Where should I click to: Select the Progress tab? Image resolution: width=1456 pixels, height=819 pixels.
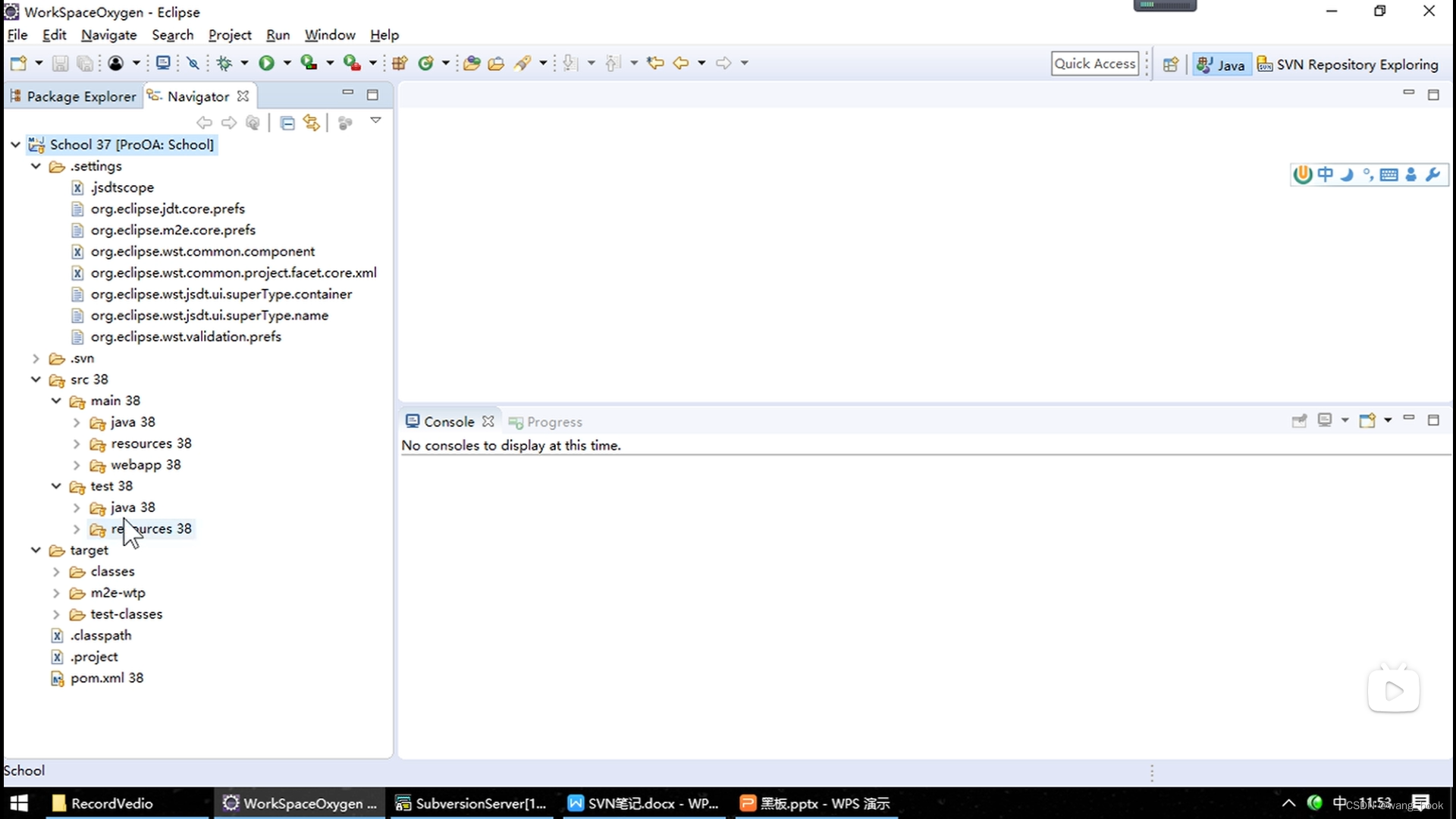tap(555, 421)
